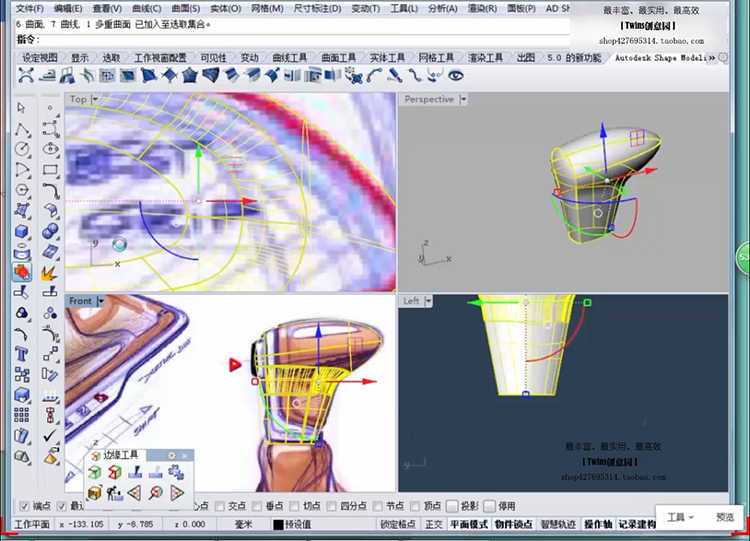The image size is (750, 541).
Task: Switch to the 曲线工具 toolbar tab
Action: point(289,58)
